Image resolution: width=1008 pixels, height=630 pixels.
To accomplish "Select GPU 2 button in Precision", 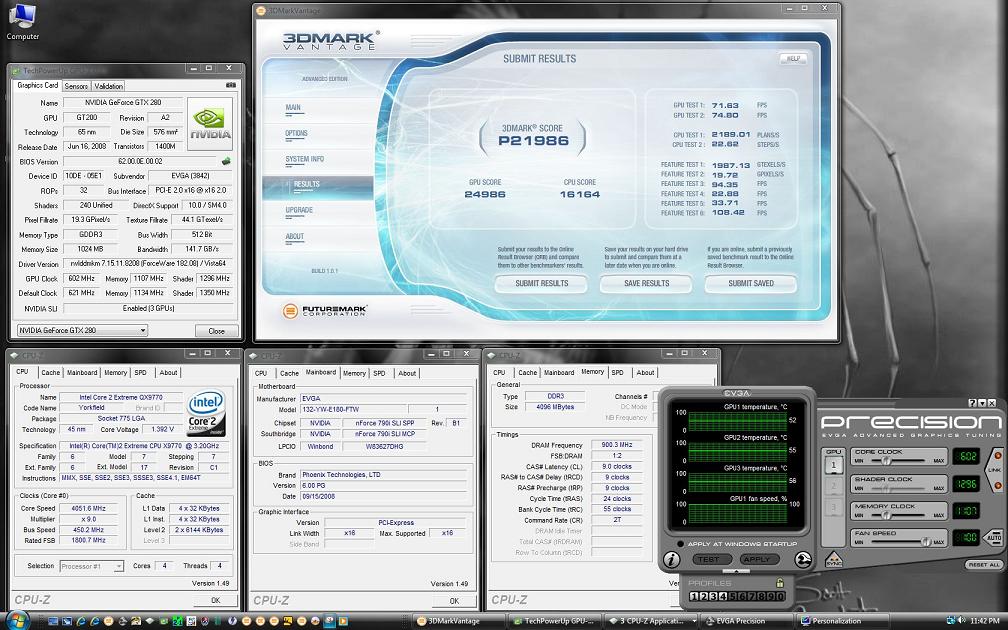I will click(833, 486).
